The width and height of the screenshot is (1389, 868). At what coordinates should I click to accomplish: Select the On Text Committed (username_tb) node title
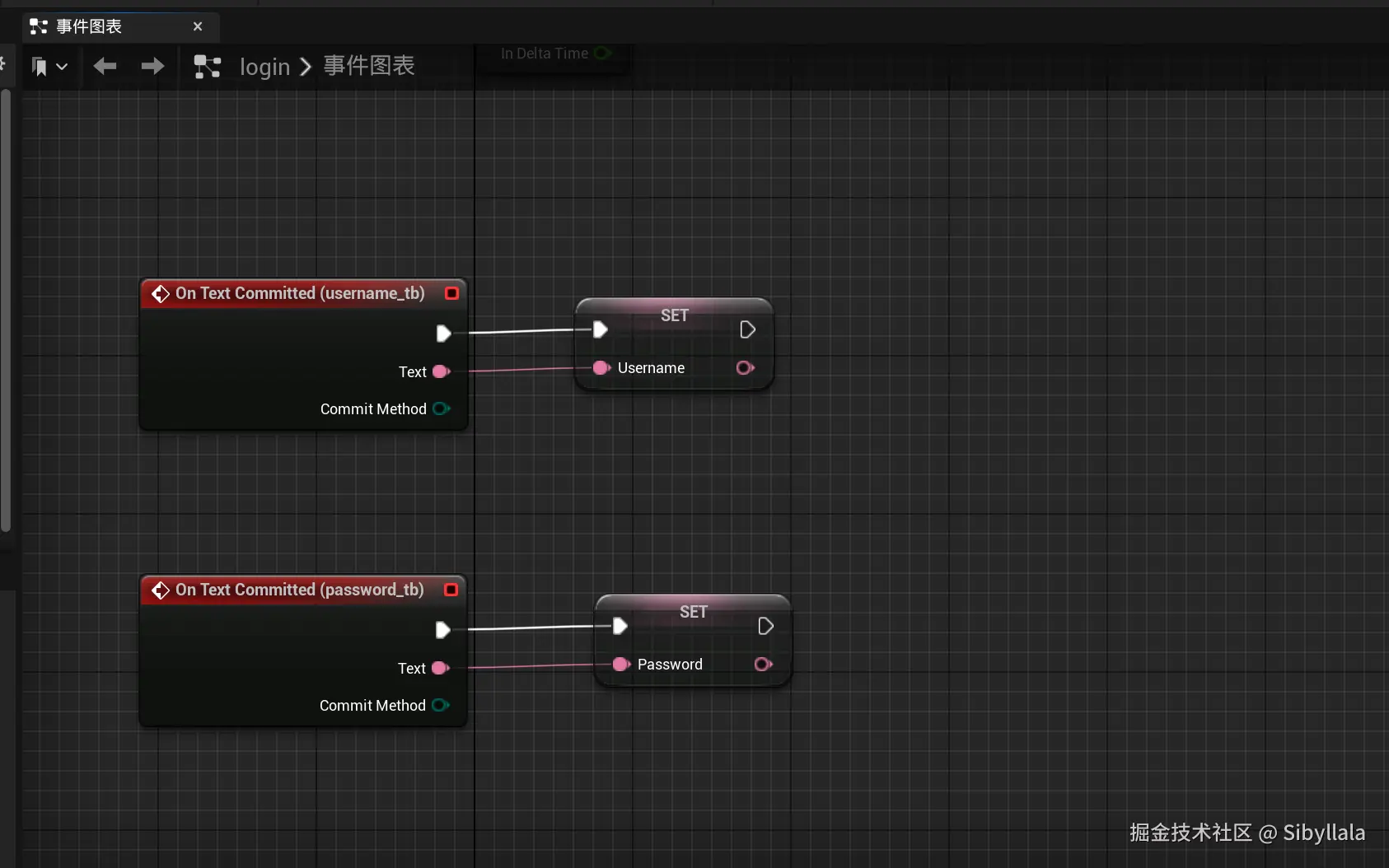click(300, 293)
